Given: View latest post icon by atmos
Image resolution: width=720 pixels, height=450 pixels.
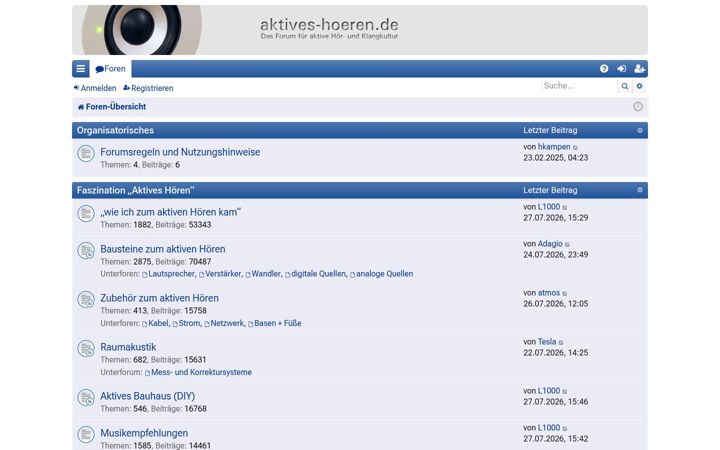Looking at the screenshot, I should coord(565,294).
